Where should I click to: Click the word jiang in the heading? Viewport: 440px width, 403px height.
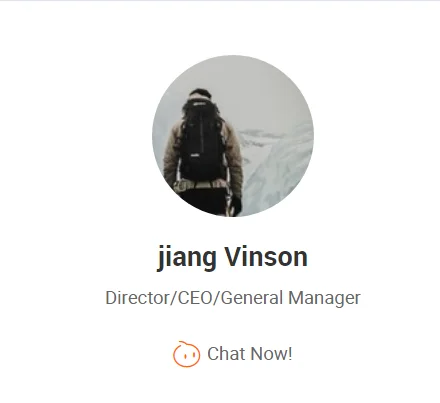pyautogui.click(x=187, y=257)
